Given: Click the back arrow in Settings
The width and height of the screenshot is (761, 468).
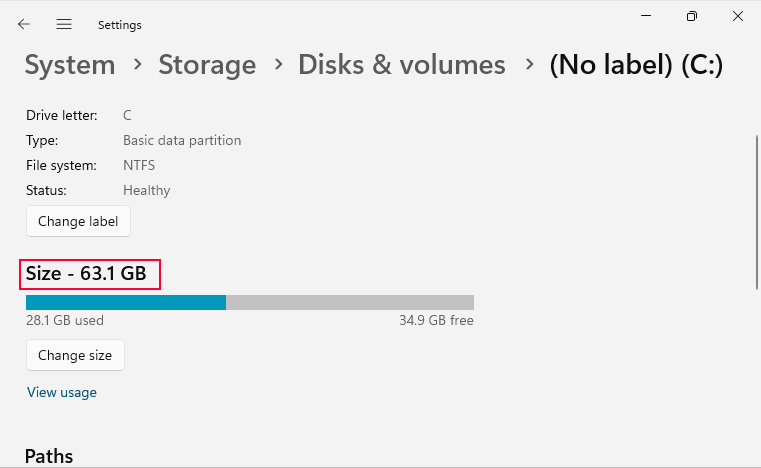Looking at the screenshot, I should (24, 24).
